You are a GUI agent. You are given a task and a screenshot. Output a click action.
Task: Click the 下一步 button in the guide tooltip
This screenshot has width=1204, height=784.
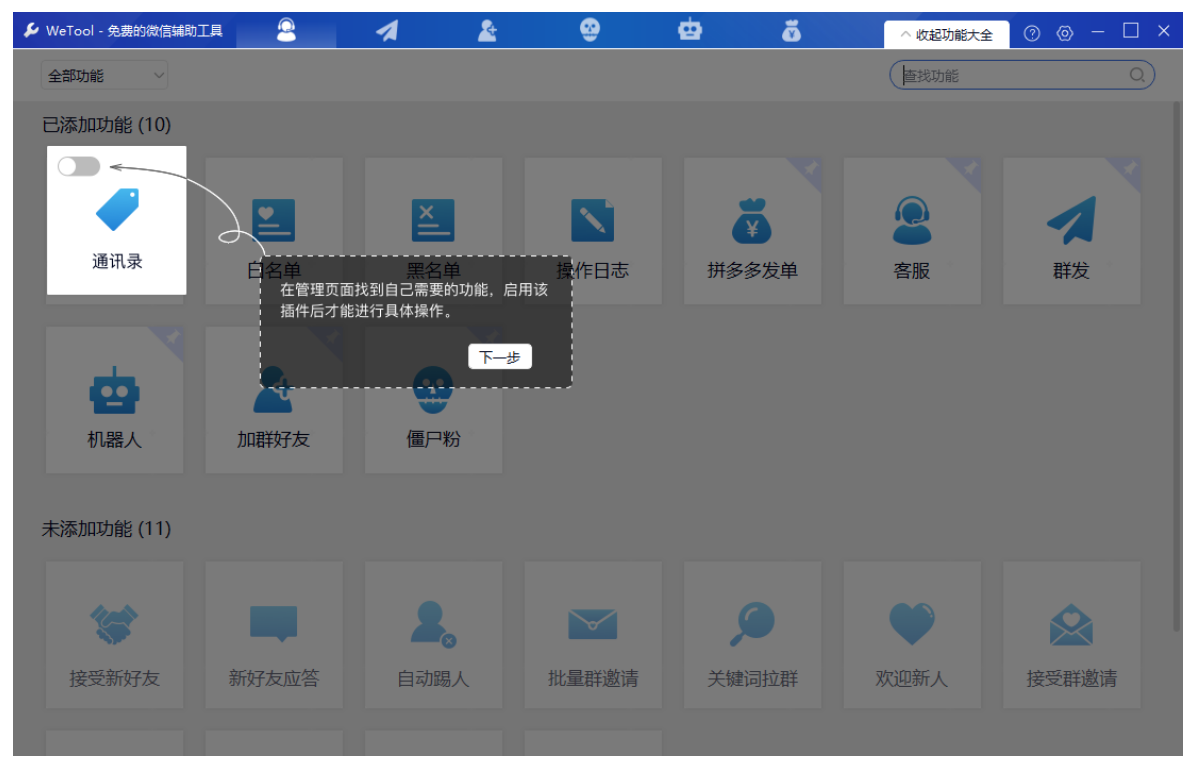500,357
